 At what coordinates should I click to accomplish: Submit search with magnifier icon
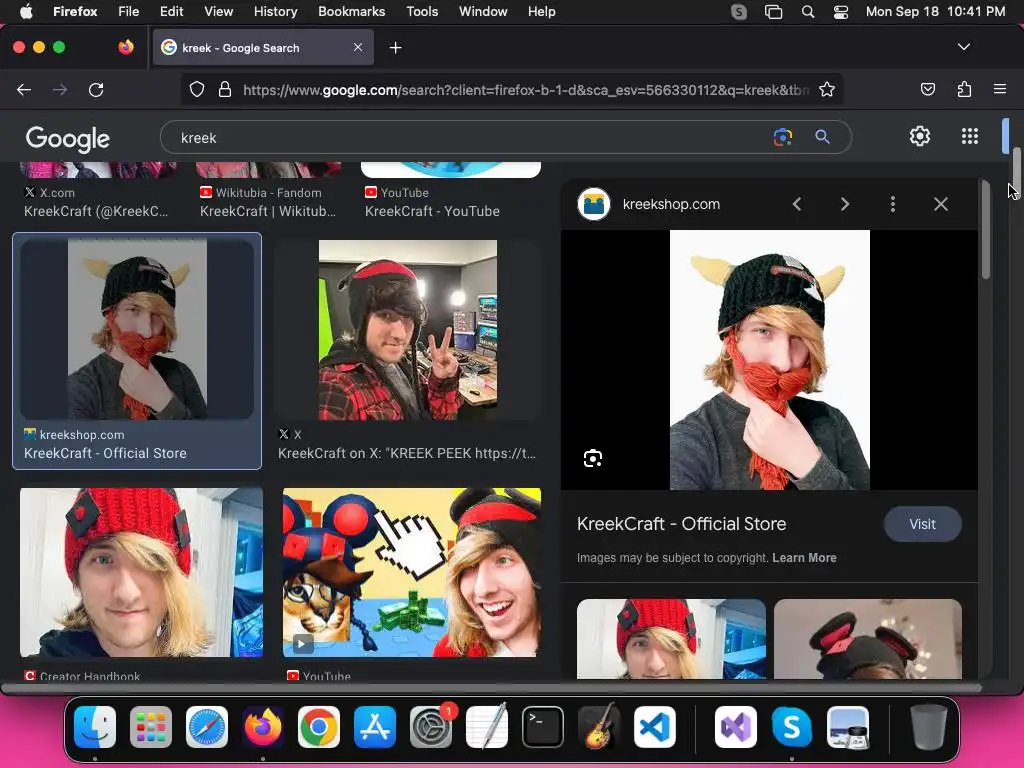pos(822,136)
